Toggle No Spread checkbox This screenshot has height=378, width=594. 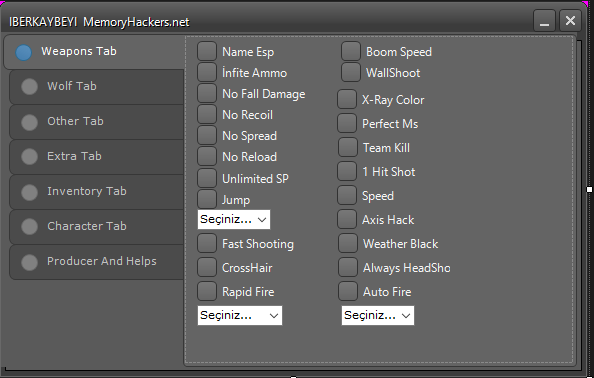coord(207,135)
